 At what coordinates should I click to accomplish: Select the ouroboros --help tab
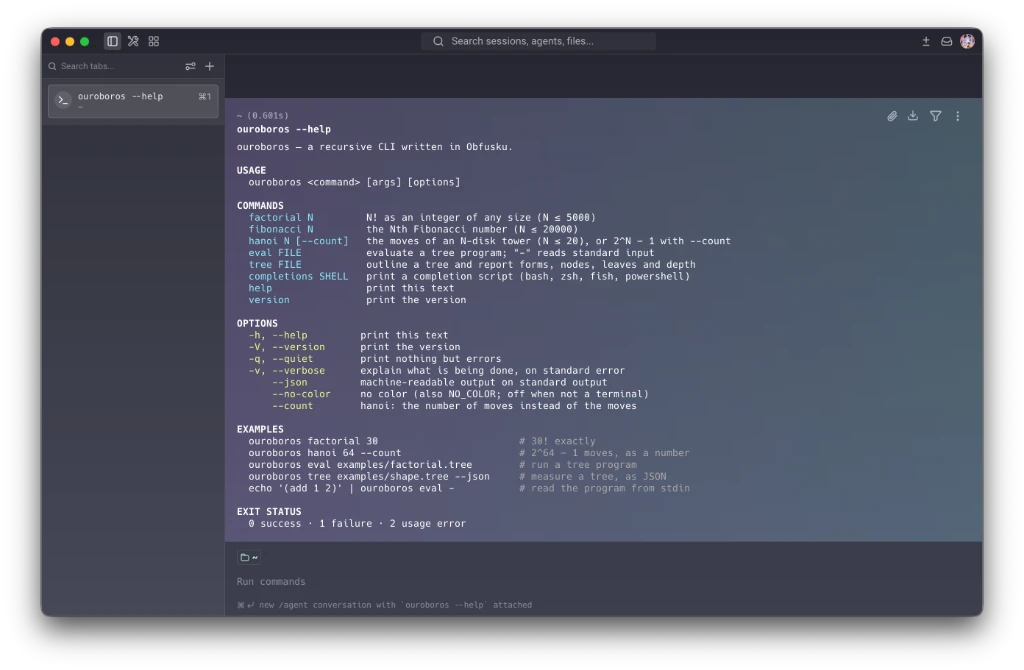point(133,100)
